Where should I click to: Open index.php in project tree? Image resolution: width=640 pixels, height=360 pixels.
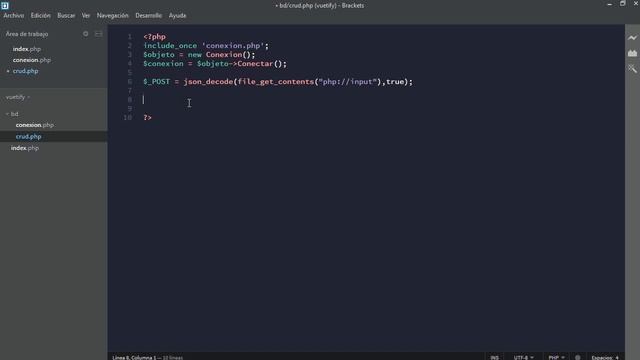click(25, 148)
